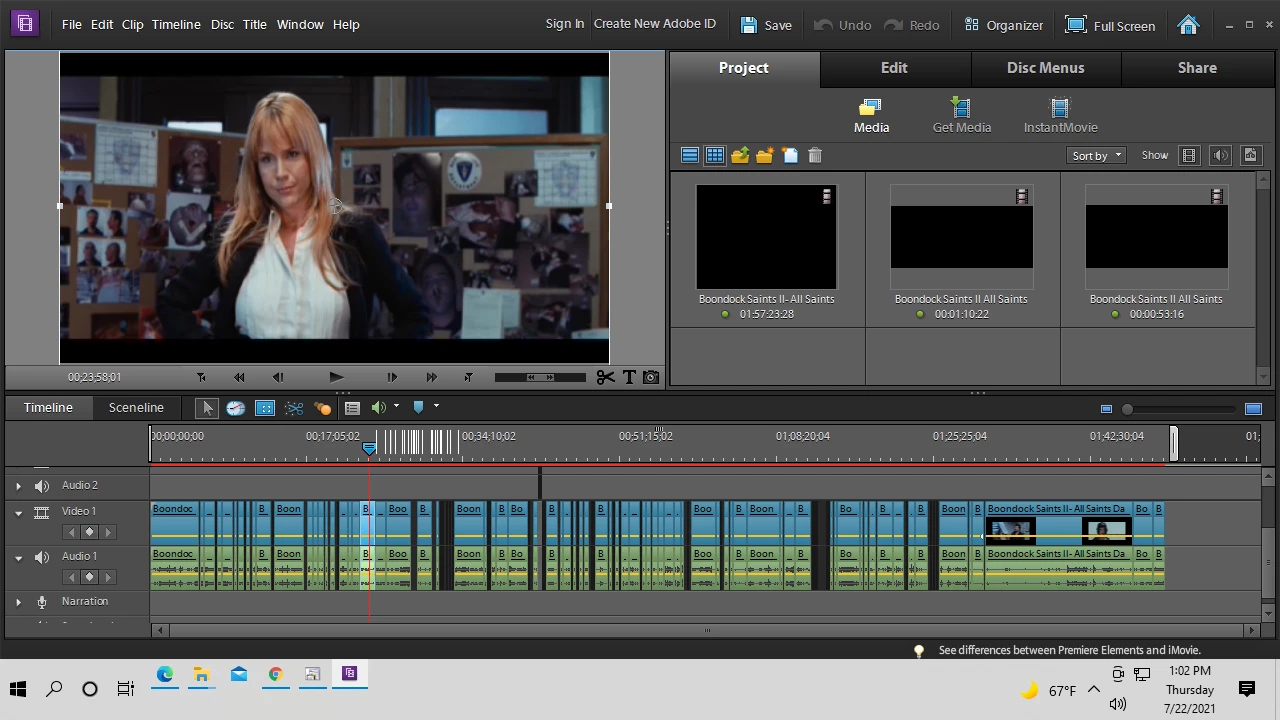Click the Full Screen button
Image resolution: width=1280 pixels, height=720 pixels.
click(x=1110, y=25)
